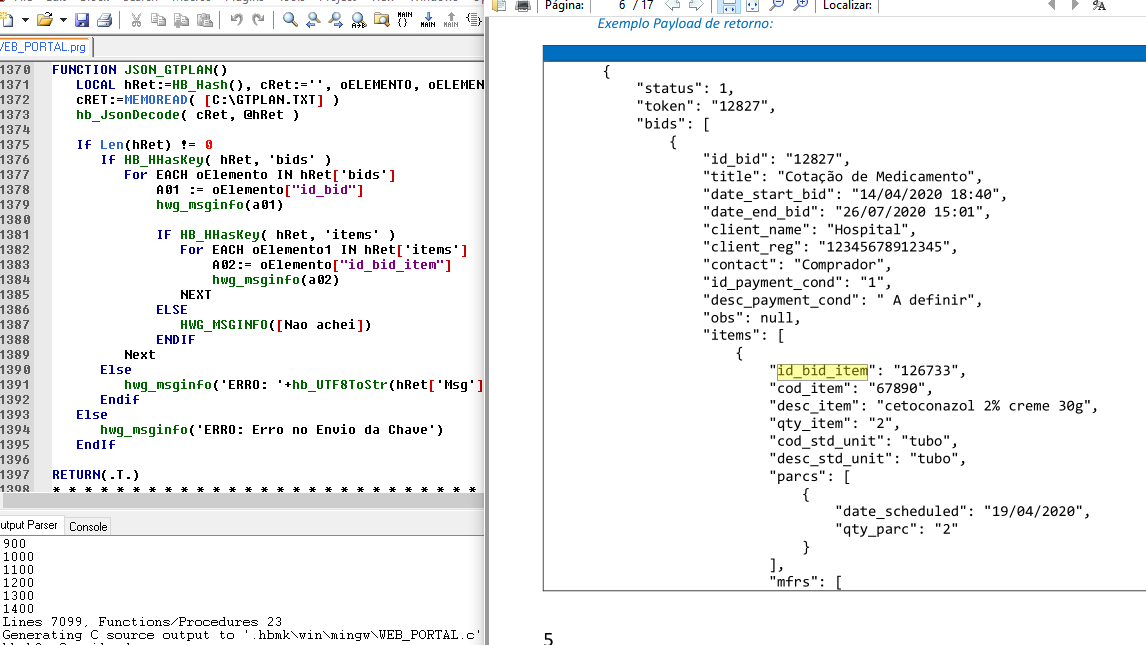This screenshot has height=645, width=1146.
Task: Open the Find magnifier tool
Action: tap(290, 20)
